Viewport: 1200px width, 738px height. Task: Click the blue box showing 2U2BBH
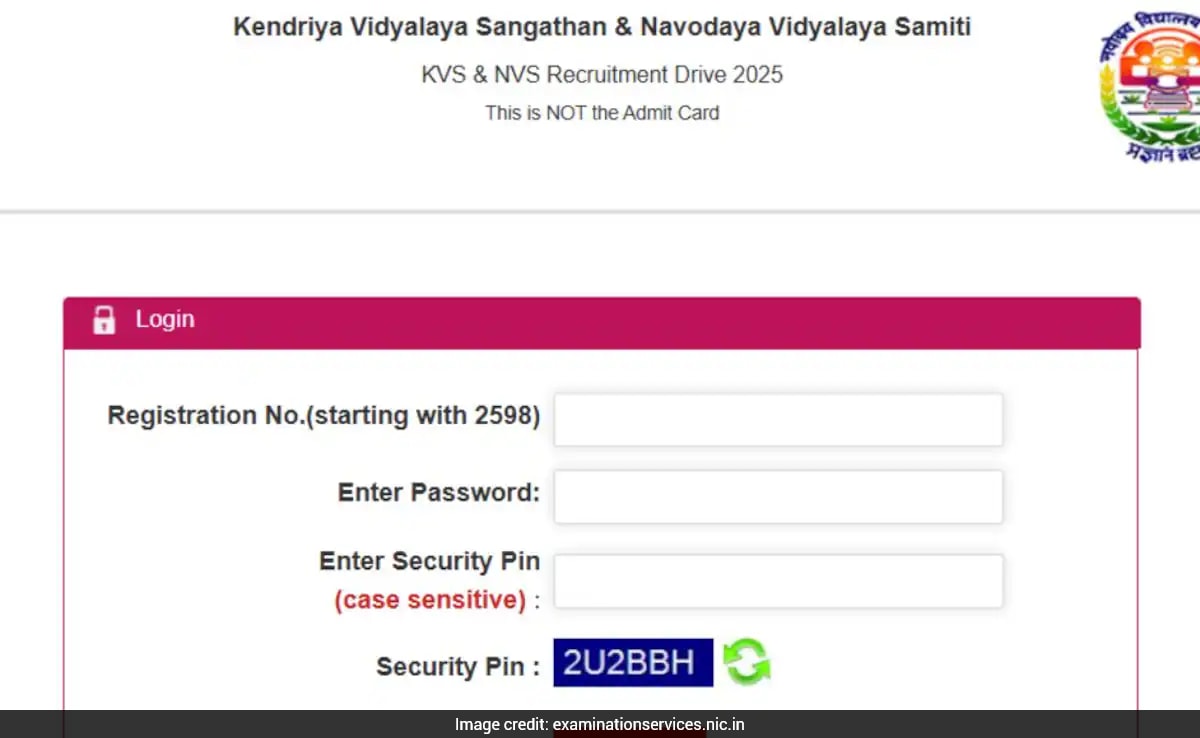pyautogui.click(x=633, y=661)
